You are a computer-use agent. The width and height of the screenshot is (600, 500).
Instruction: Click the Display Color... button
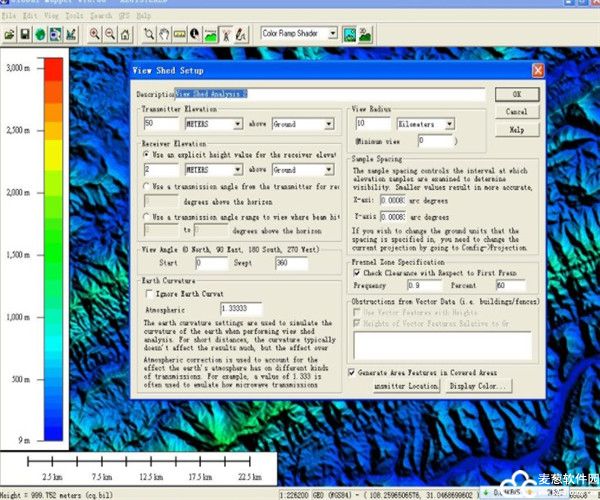coord(477,385)
